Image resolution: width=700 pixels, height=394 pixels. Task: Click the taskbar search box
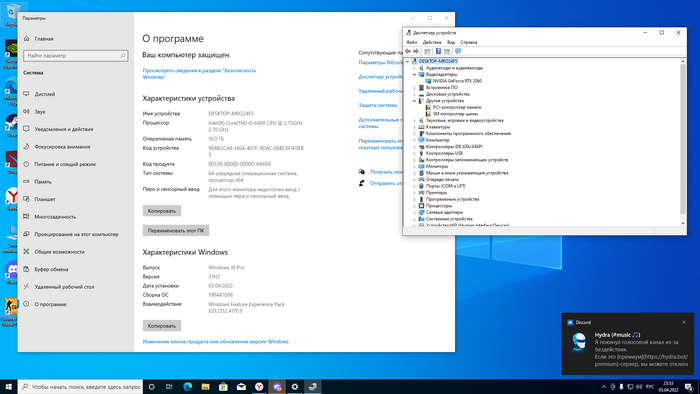tap(80, 387)
